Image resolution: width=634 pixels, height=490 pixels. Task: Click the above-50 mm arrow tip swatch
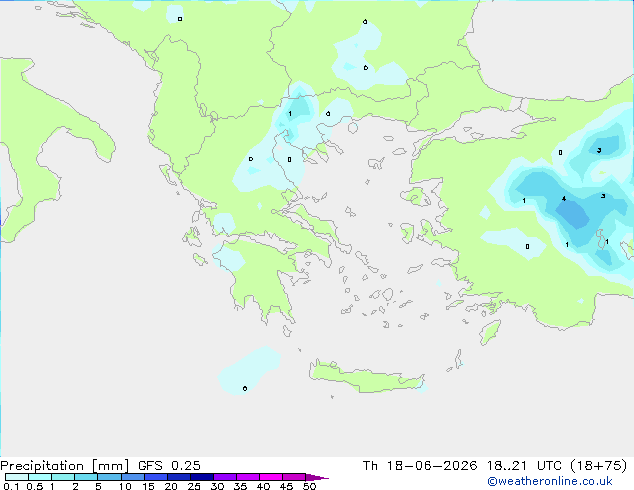click(317, 477)
